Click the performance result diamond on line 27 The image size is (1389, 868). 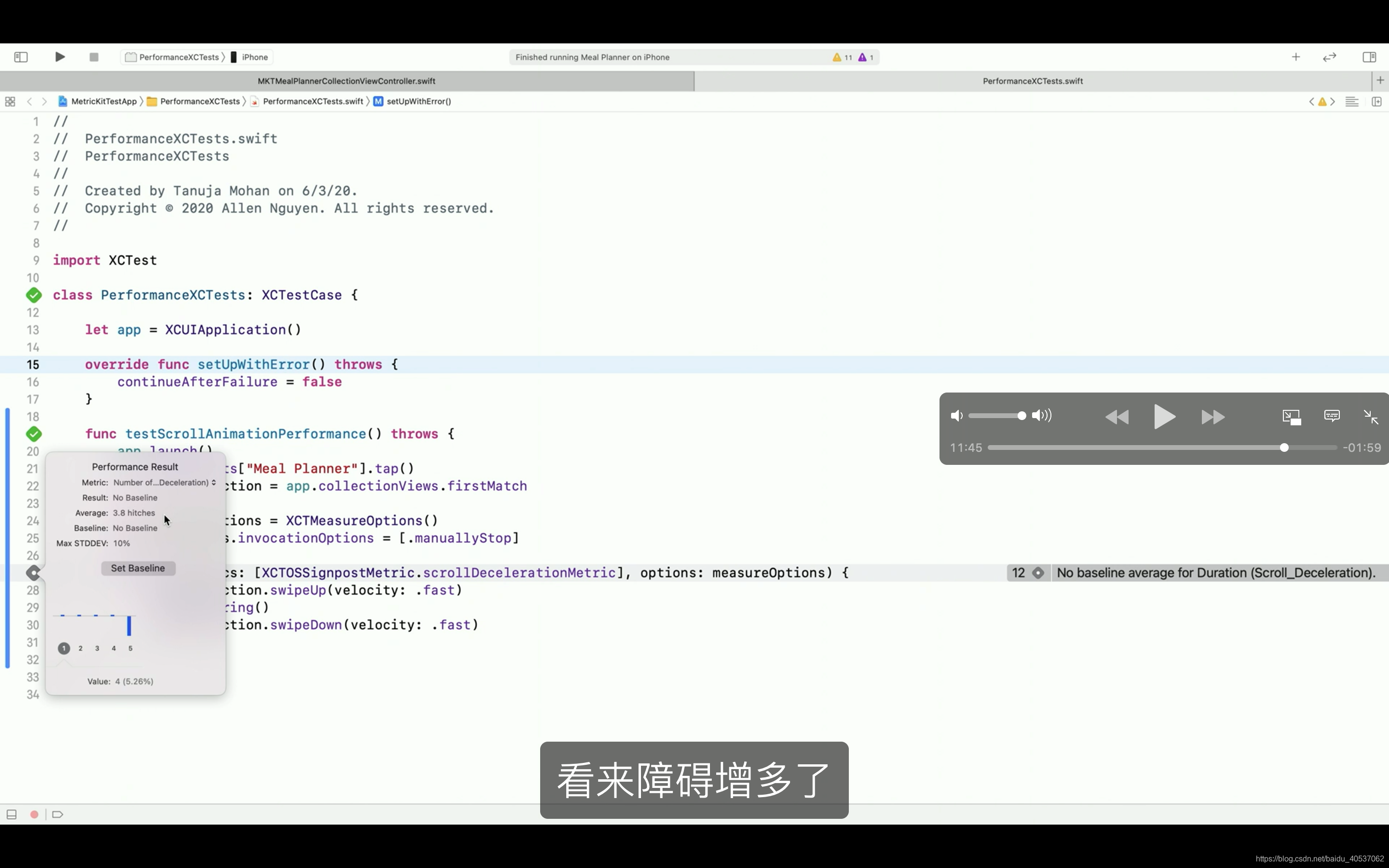point(34,573)
